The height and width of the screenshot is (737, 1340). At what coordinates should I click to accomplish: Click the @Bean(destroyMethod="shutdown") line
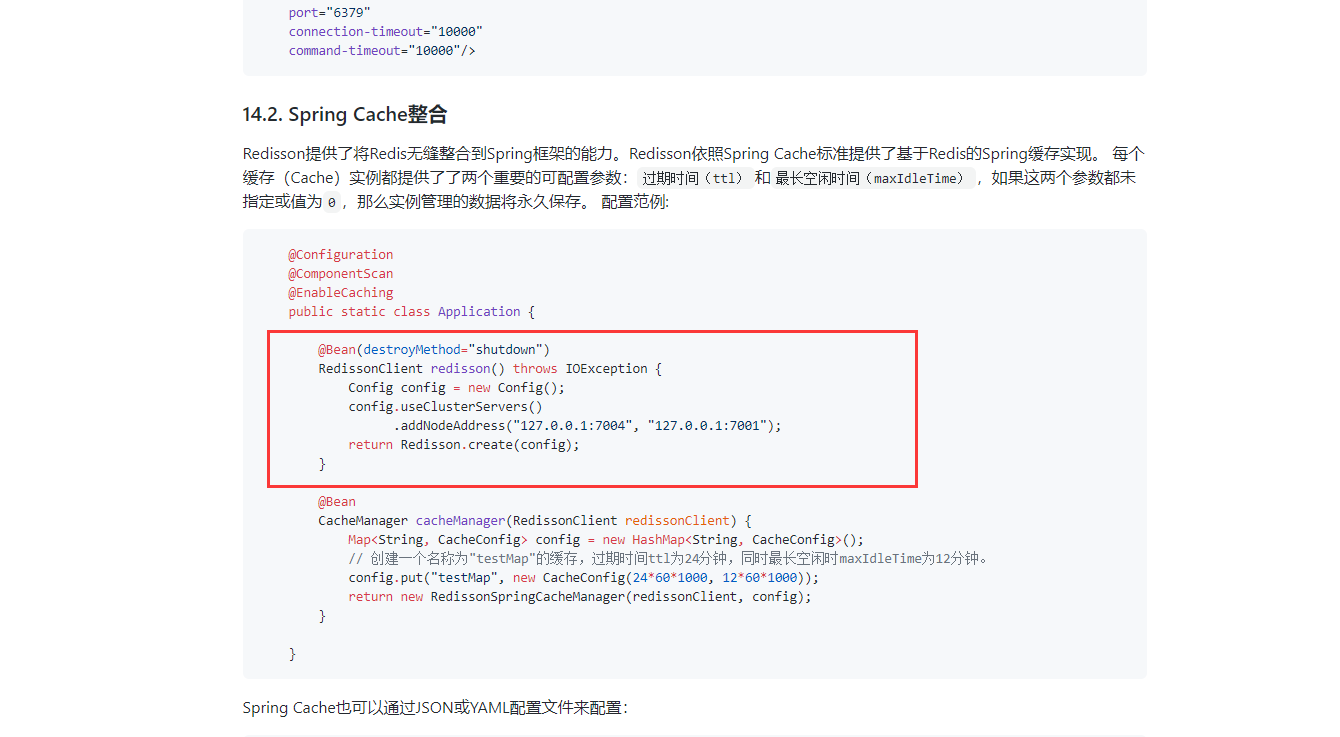tap(435, 349)
